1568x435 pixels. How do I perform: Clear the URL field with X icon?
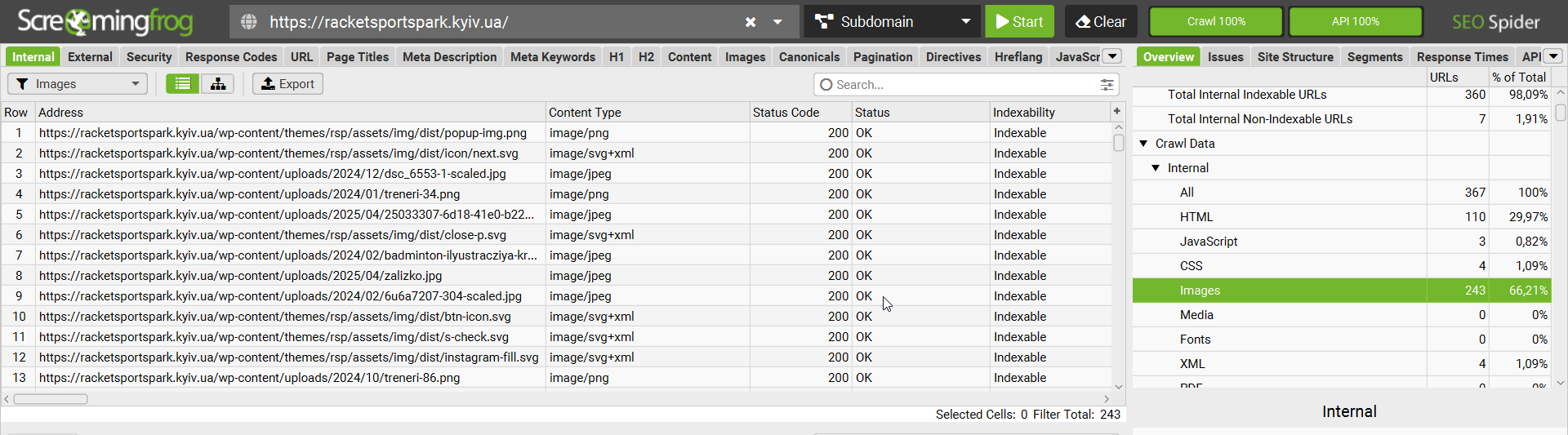[751, 22]
